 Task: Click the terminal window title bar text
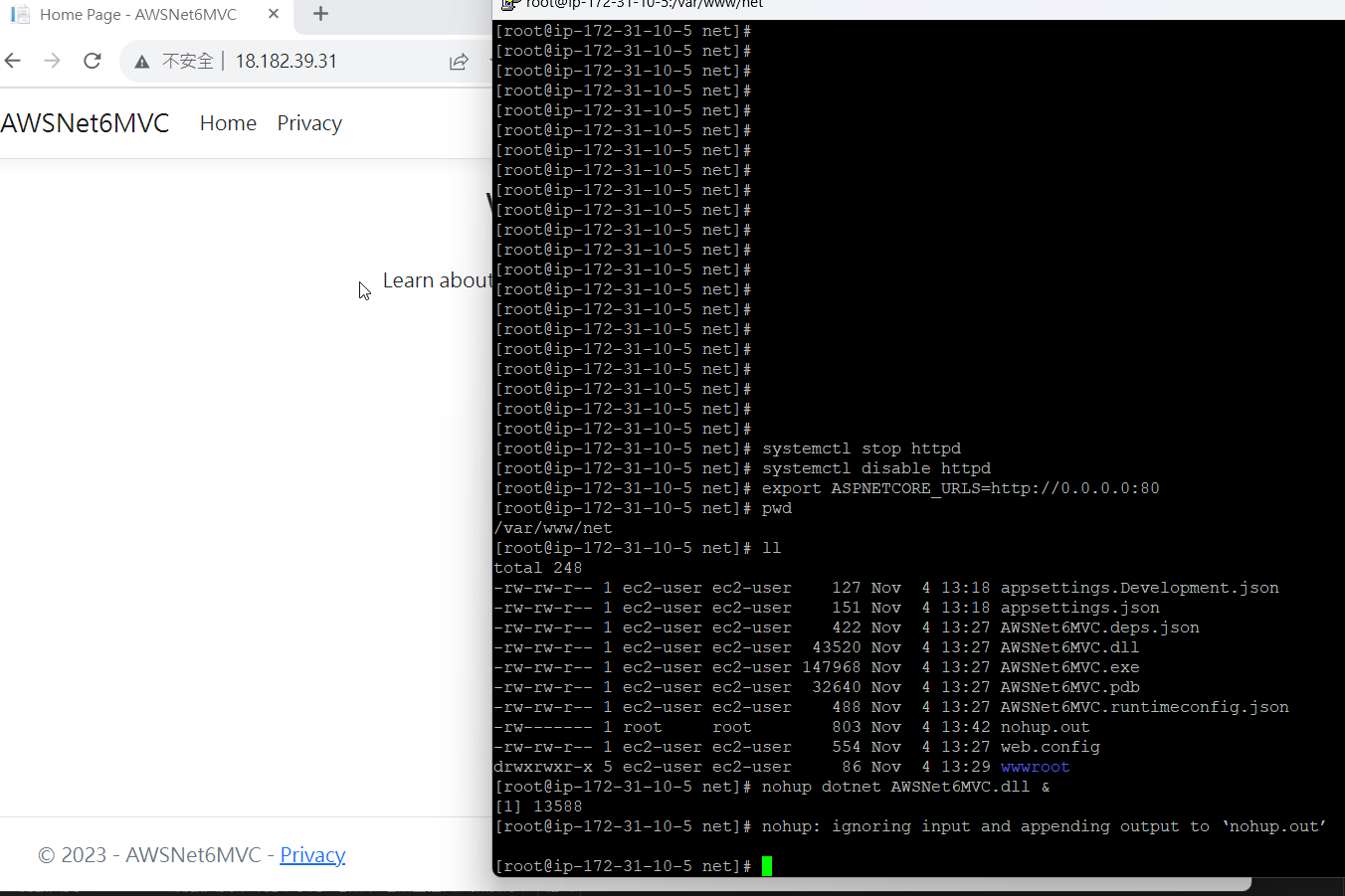[x=645, y=5]
